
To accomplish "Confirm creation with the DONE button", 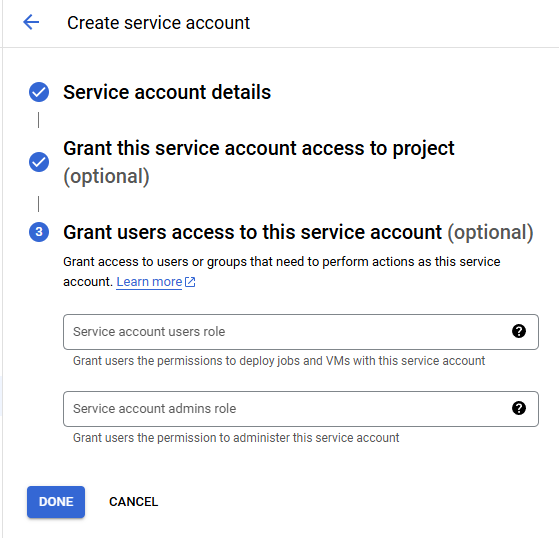I will pos(56,502).
